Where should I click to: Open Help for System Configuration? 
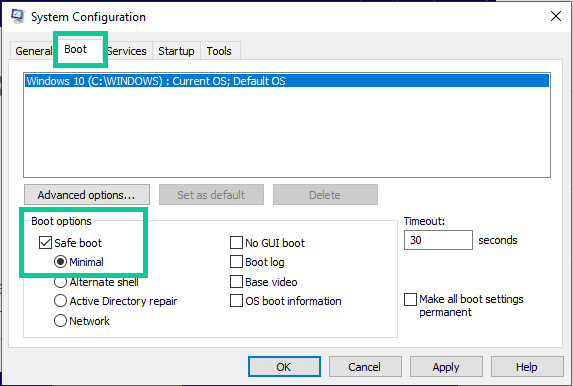527,367
